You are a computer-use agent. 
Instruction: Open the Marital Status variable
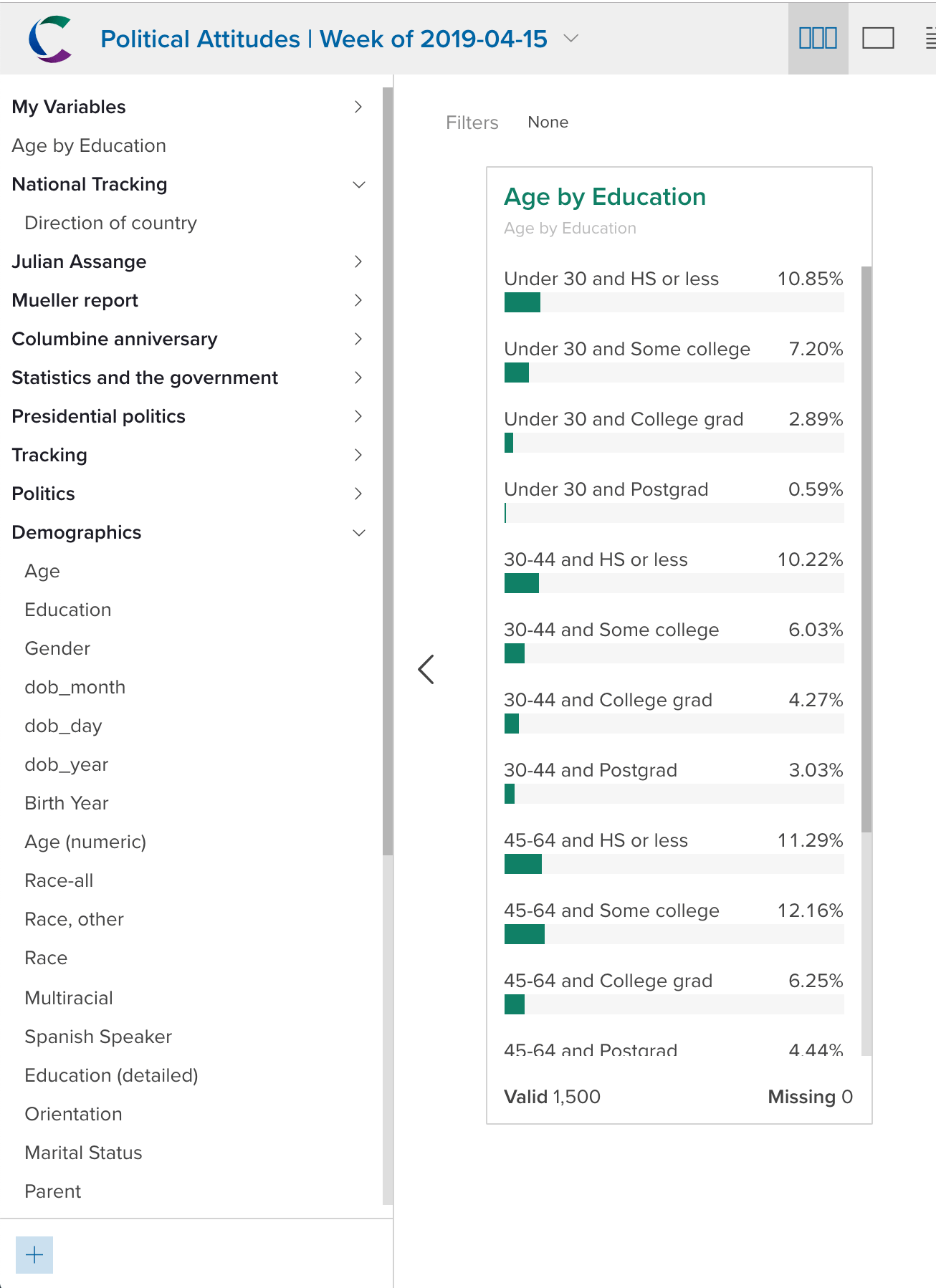point(83,1153)
